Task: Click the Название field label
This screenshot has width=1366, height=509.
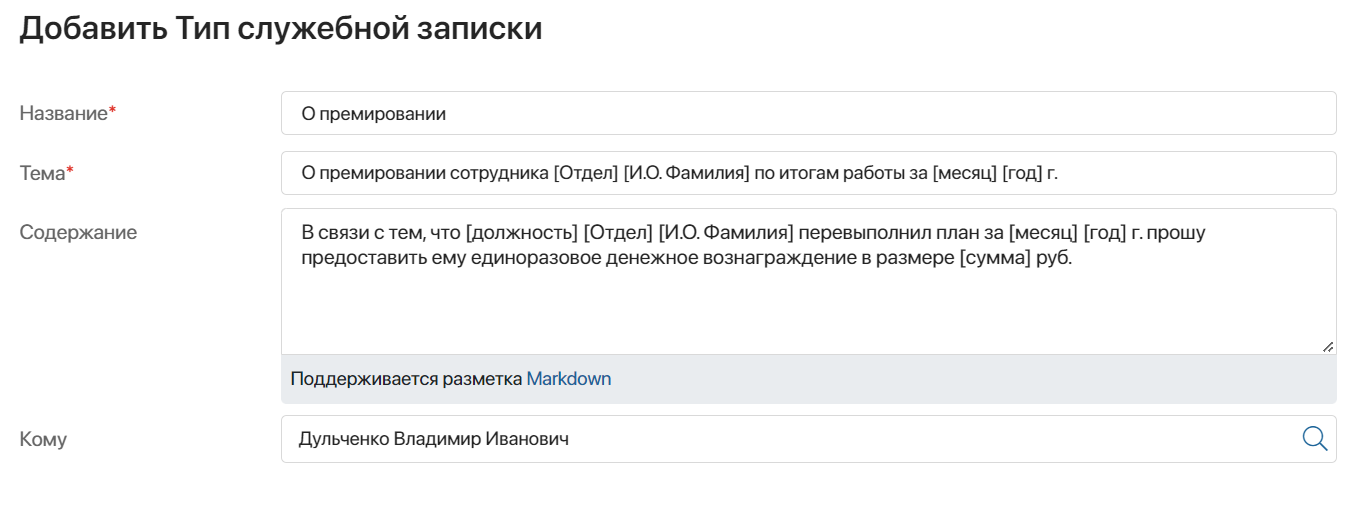Action: (x=63, y=113)
